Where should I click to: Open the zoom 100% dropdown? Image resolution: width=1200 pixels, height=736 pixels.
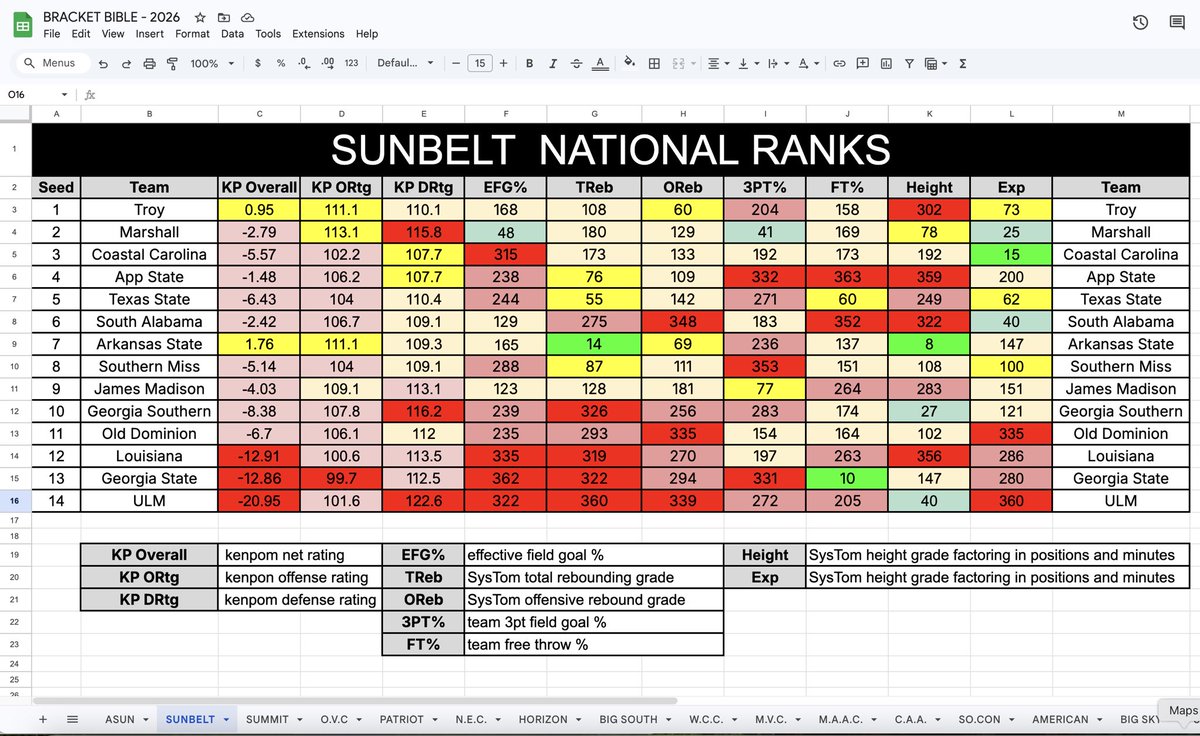pyautogui.click(x=212, y=63)
